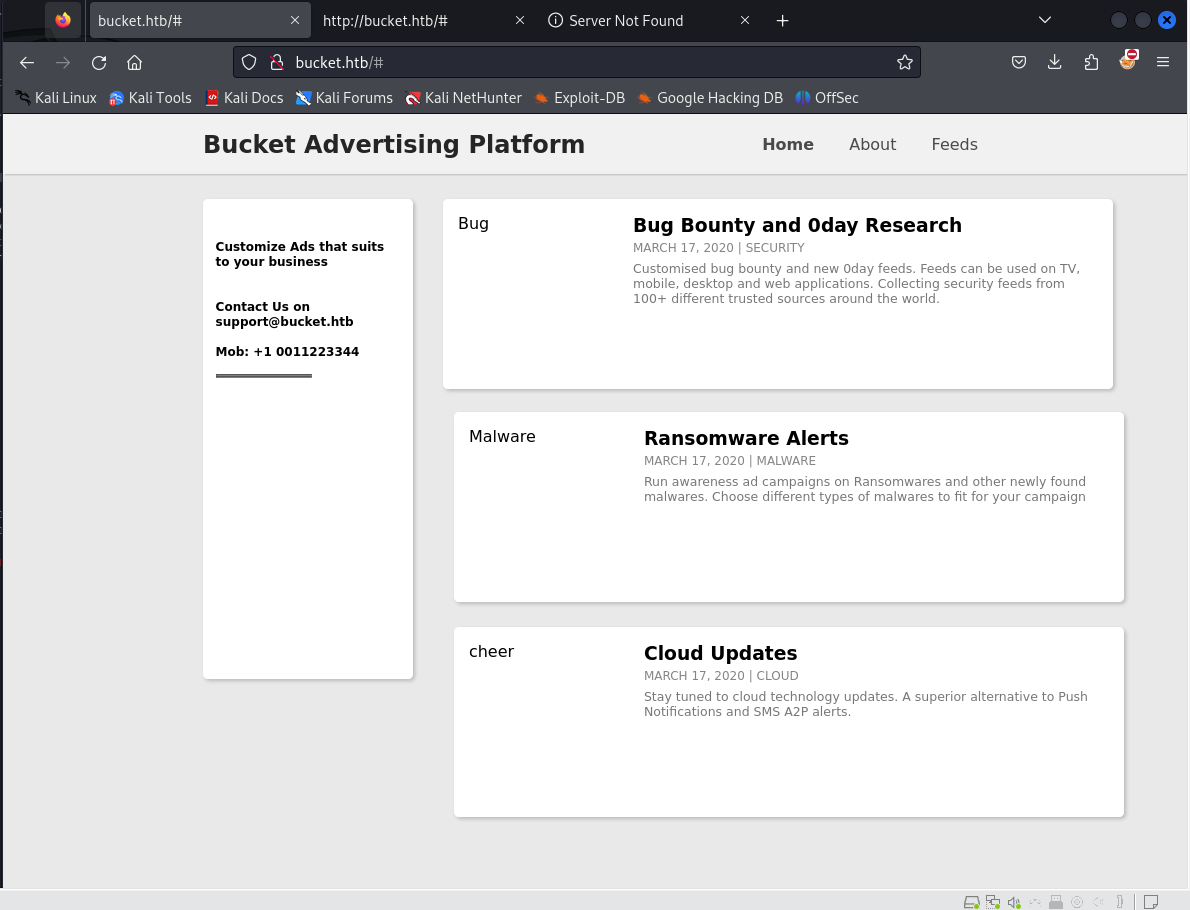The height and width of the screenshot is (910, 1190).
Task: Open the tracking protection shield icon
Action: (249, 62)
